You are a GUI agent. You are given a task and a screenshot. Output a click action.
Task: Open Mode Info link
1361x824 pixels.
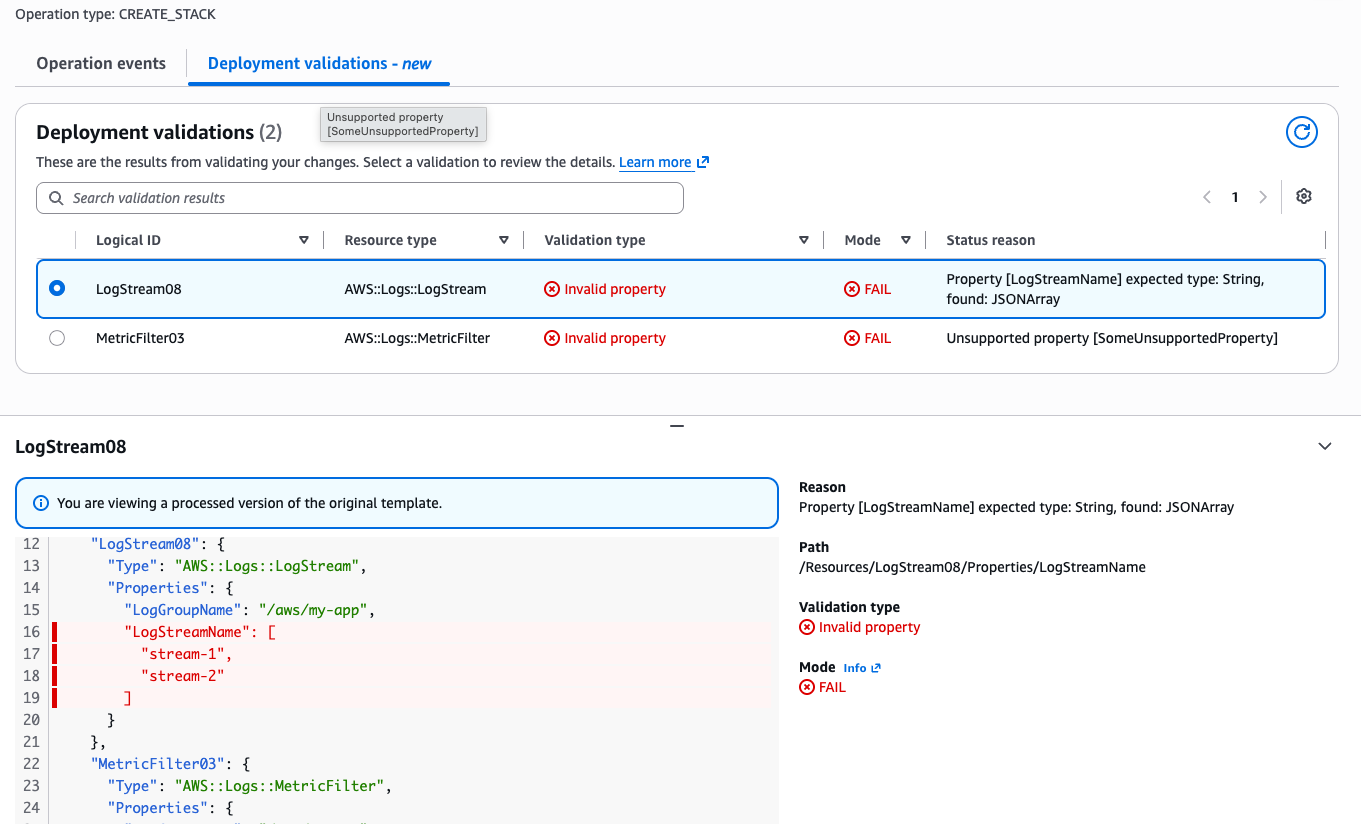tap(854, 668)
